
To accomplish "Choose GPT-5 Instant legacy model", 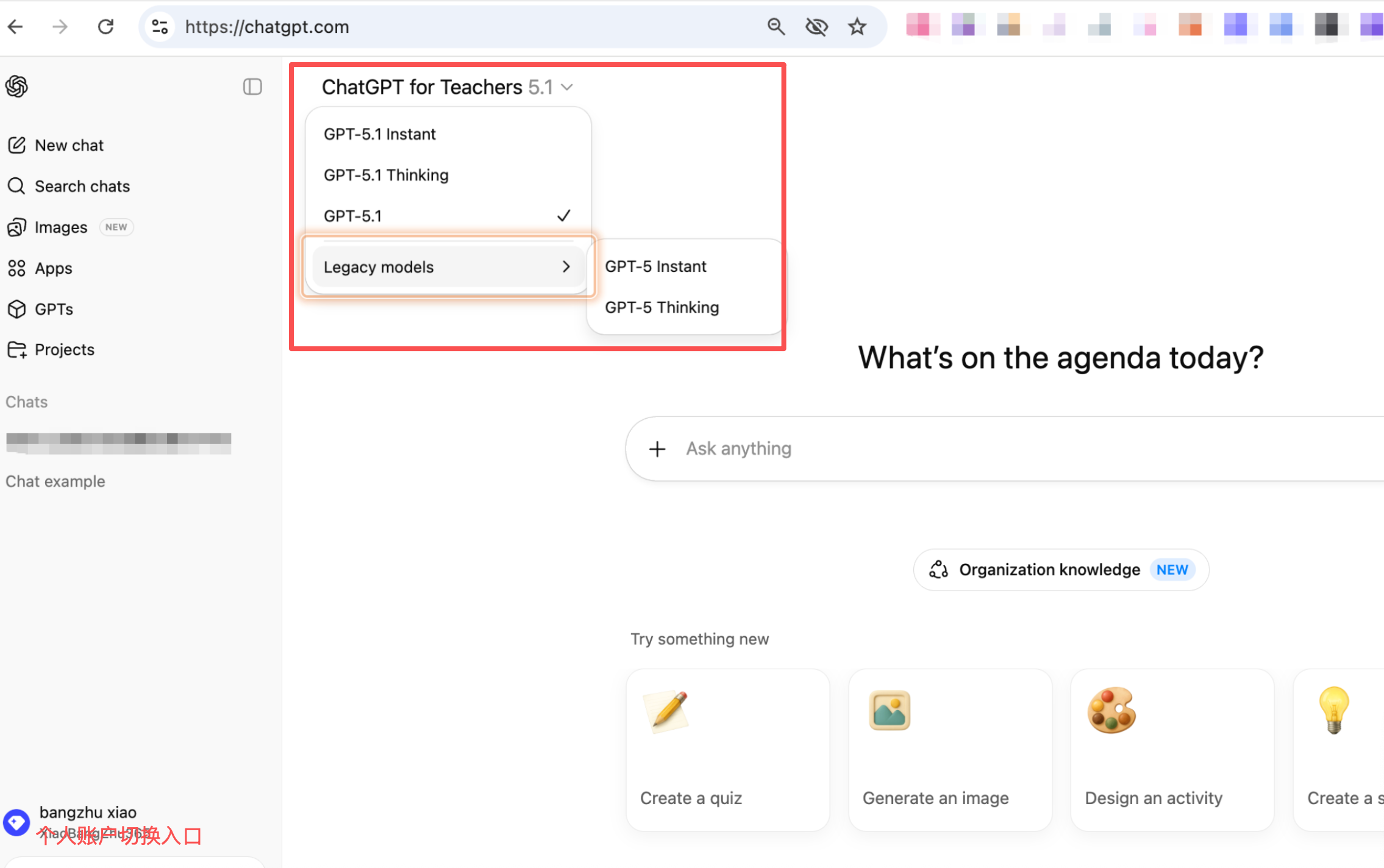I will pyautogui.click(x=687, y=266).
